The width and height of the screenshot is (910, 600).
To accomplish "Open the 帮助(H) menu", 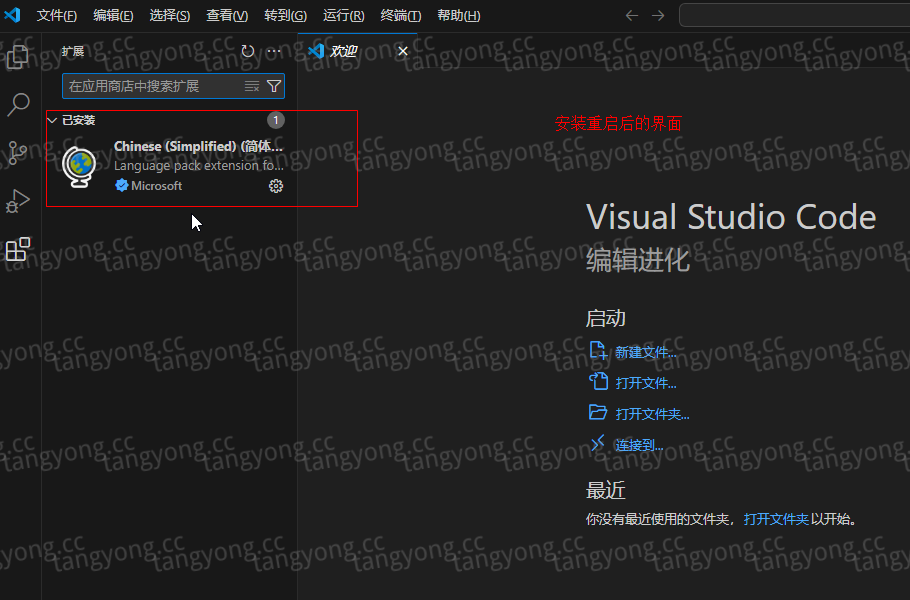I will point(458,16).
